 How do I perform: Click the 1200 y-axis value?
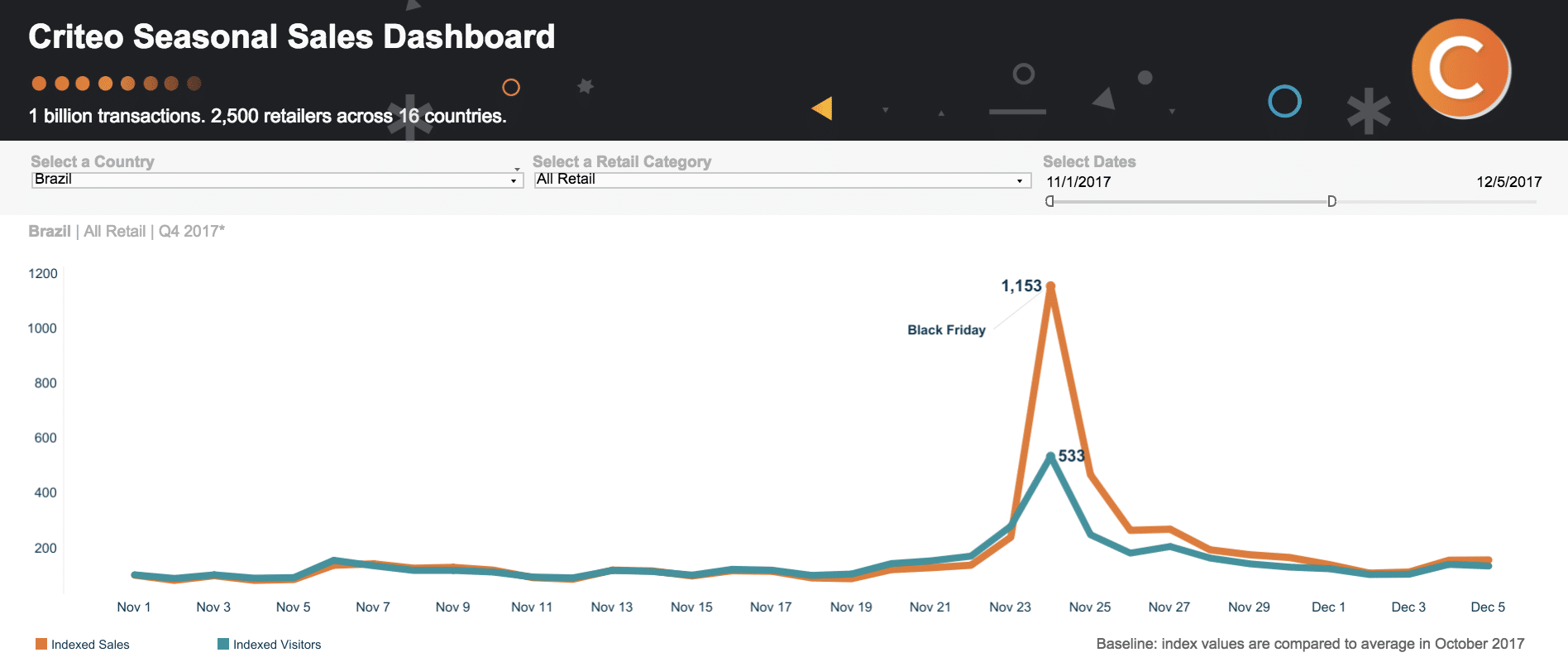(x=43, y=274)
